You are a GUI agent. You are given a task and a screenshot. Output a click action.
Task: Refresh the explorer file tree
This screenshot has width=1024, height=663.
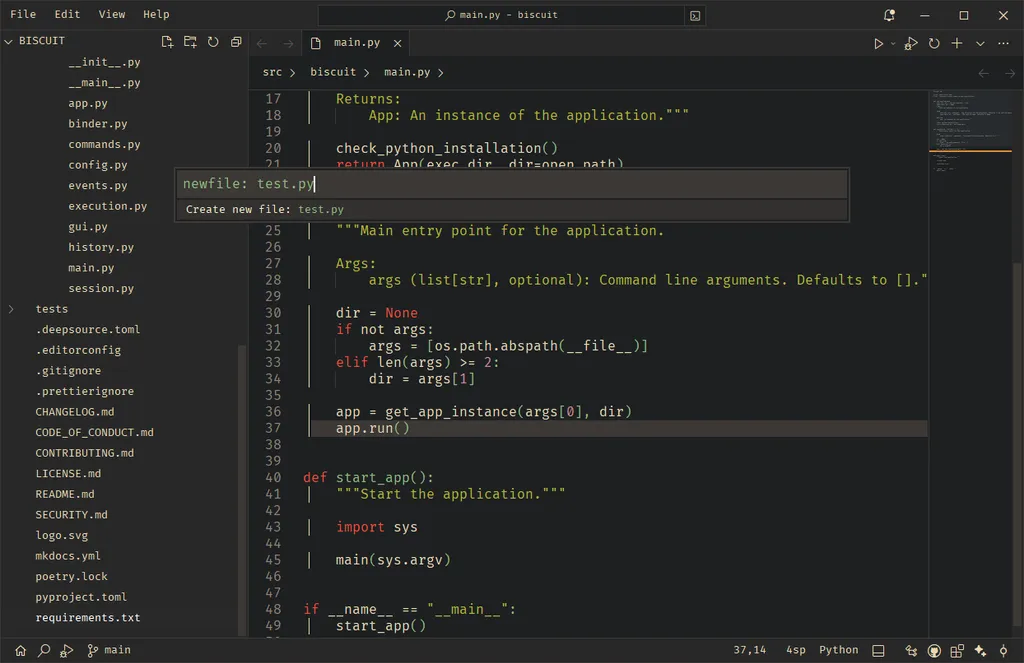pos(213,42)
